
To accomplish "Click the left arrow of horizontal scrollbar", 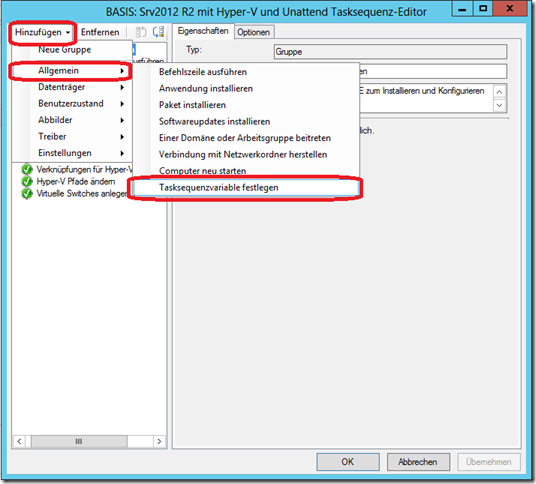I will tap(19, 441).
